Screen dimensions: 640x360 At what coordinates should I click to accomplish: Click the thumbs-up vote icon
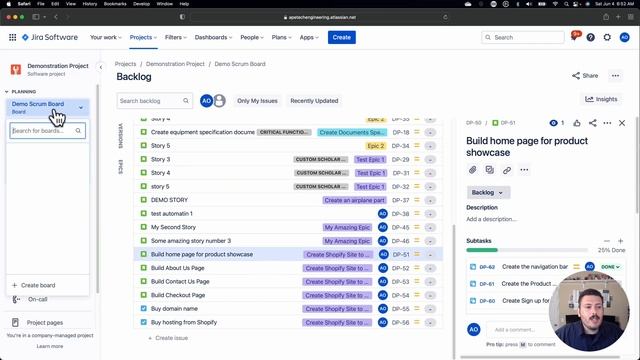(577, 123)
